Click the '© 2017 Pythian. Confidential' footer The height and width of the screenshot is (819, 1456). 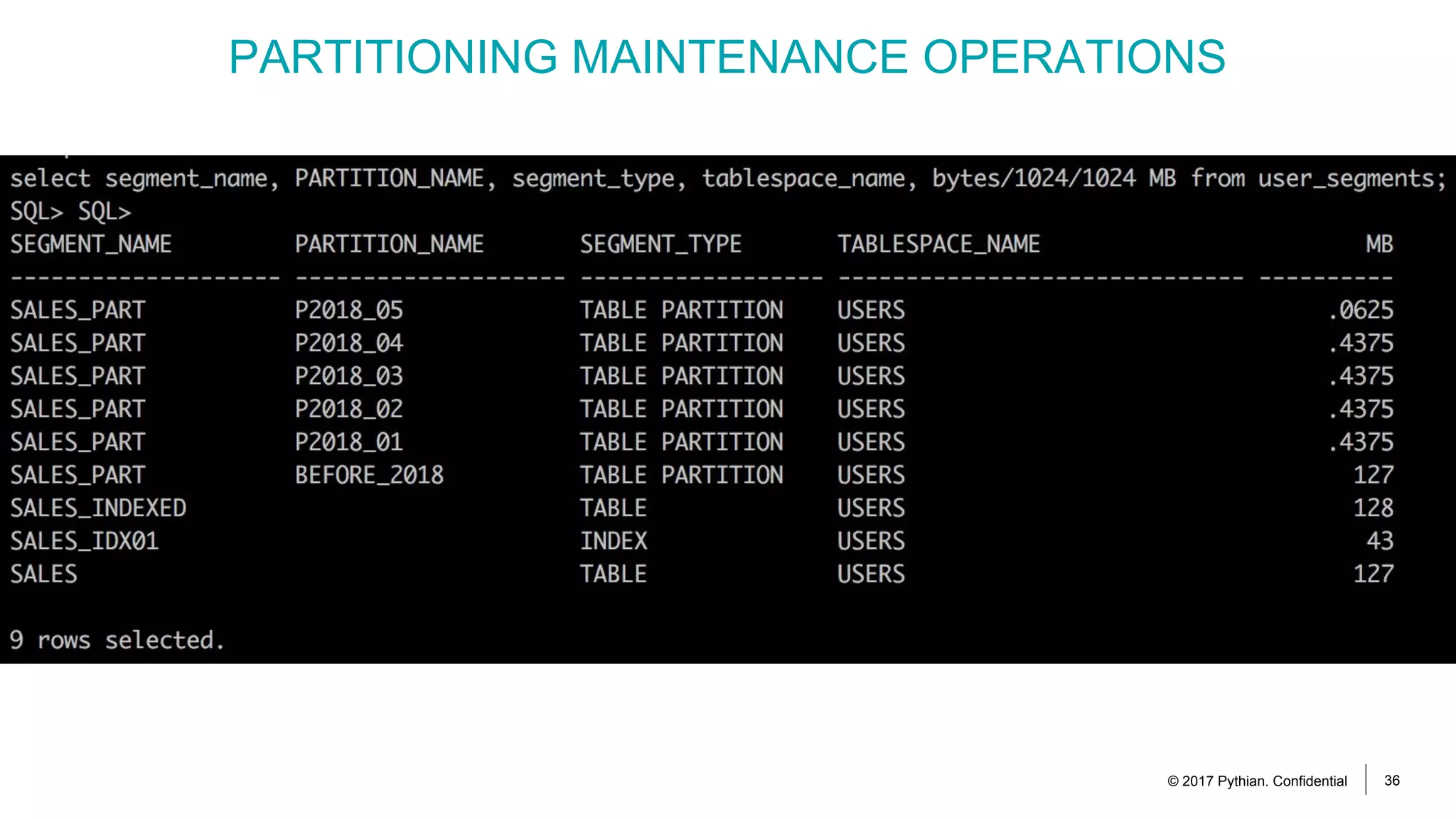coord(1257,781)
